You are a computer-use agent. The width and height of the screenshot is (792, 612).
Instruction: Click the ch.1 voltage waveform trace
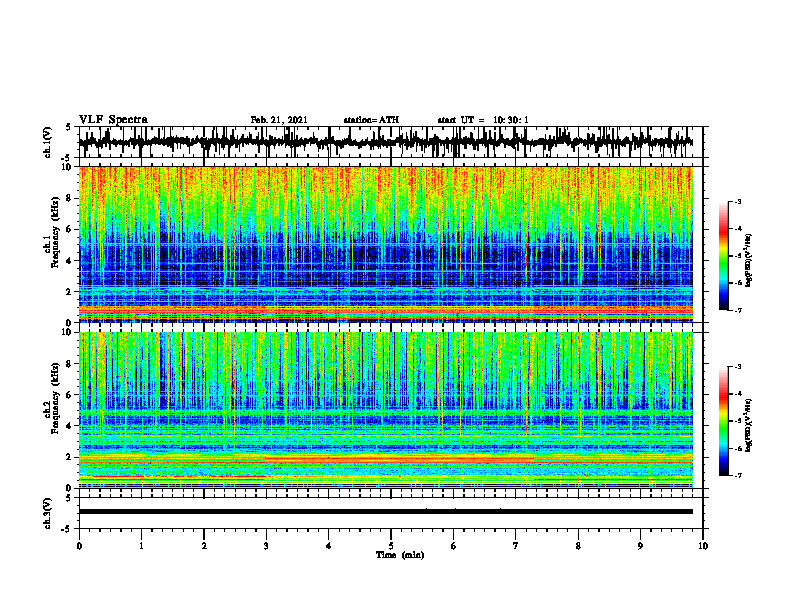coord(386,142)
